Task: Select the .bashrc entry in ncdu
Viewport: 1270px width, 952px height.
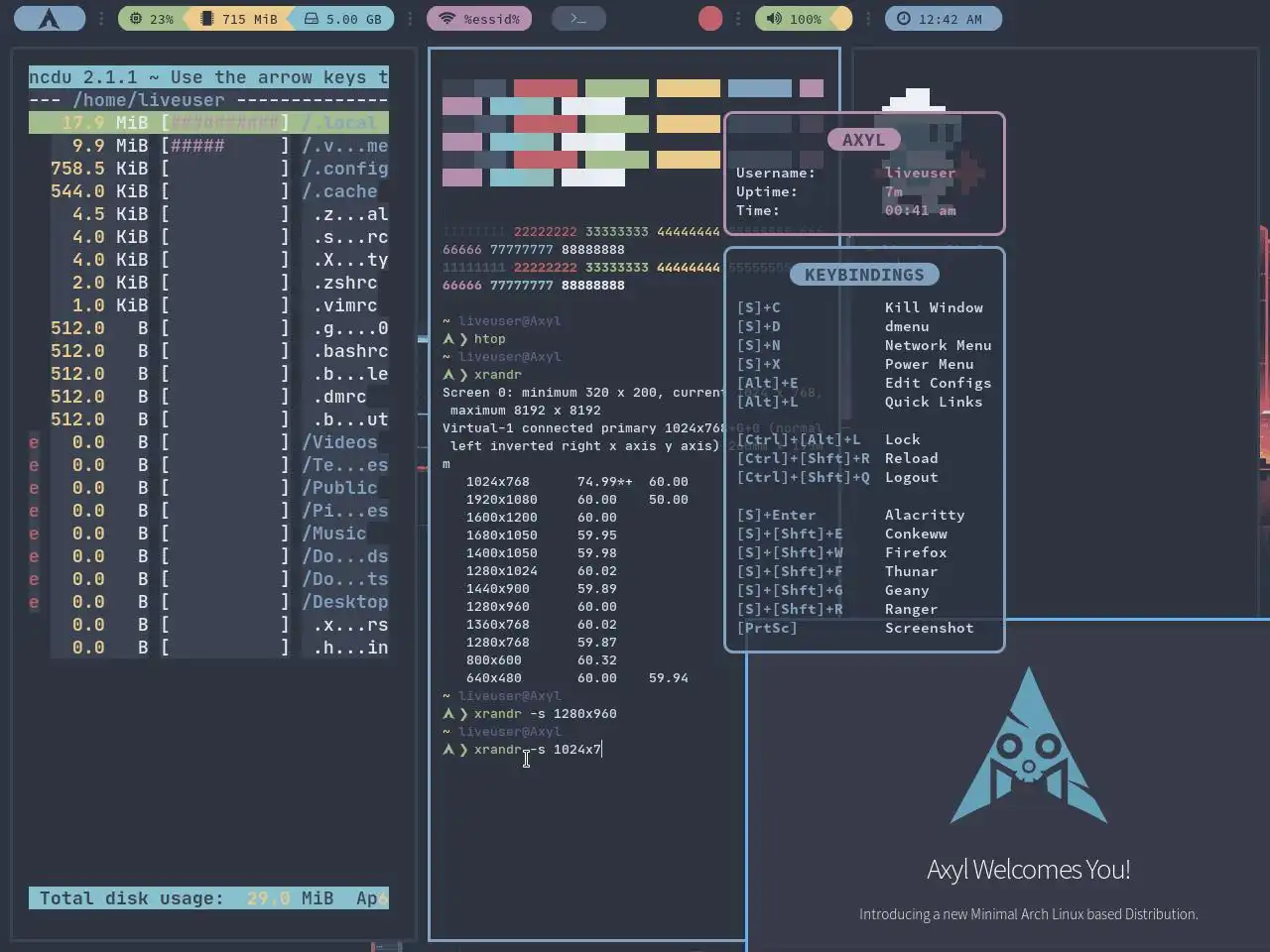Action: (208, 351)
